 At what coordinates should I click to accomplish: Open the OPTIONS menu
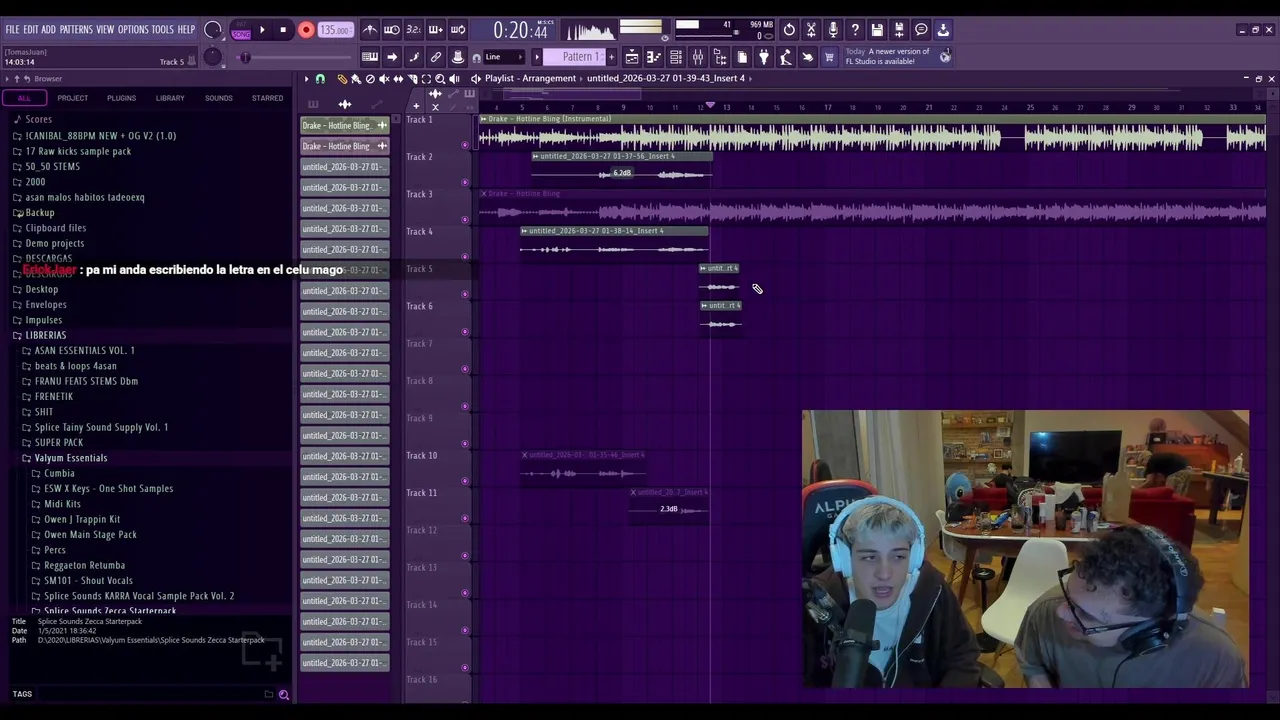pos(133,30)
